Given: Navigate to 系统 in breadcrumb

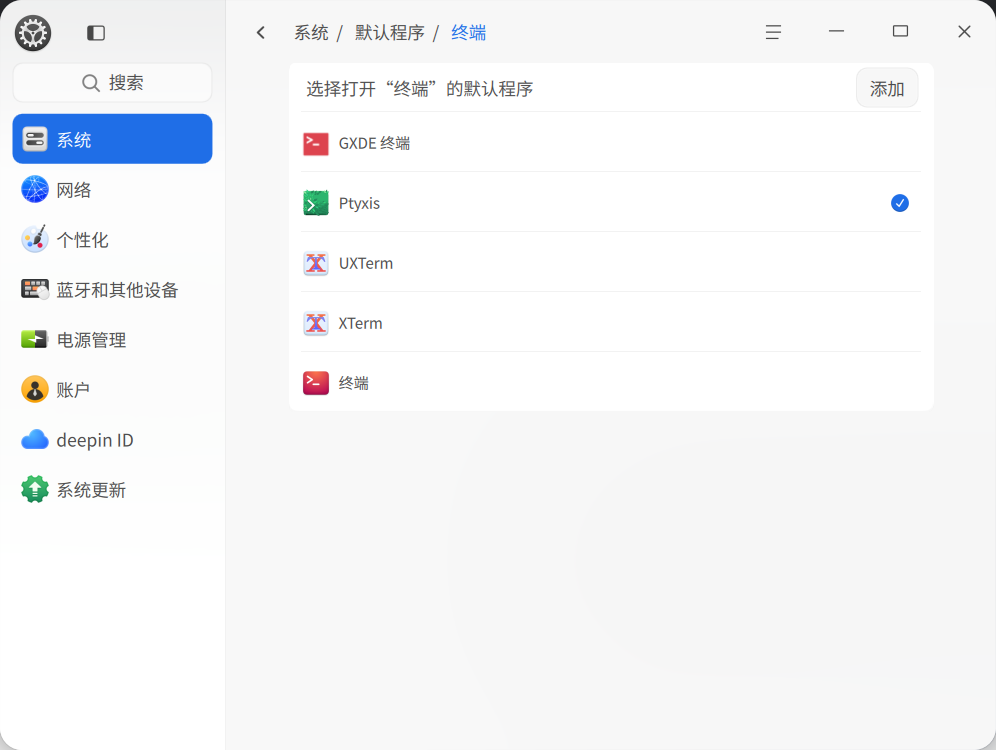Looking at the screenshot, I should tap(311, 32).
